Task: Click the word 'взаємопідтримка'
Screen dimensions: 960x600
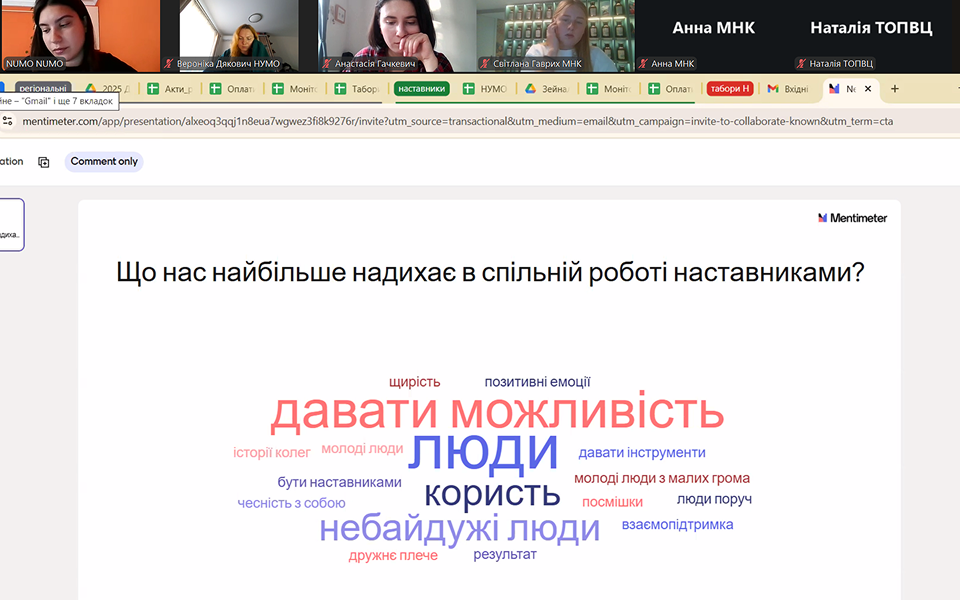Action: pos(677,525)
